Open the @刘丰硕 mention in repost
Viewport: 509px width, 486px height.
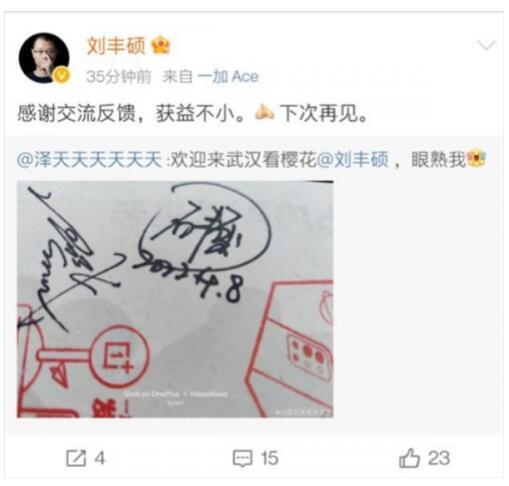tap(353, 159)
